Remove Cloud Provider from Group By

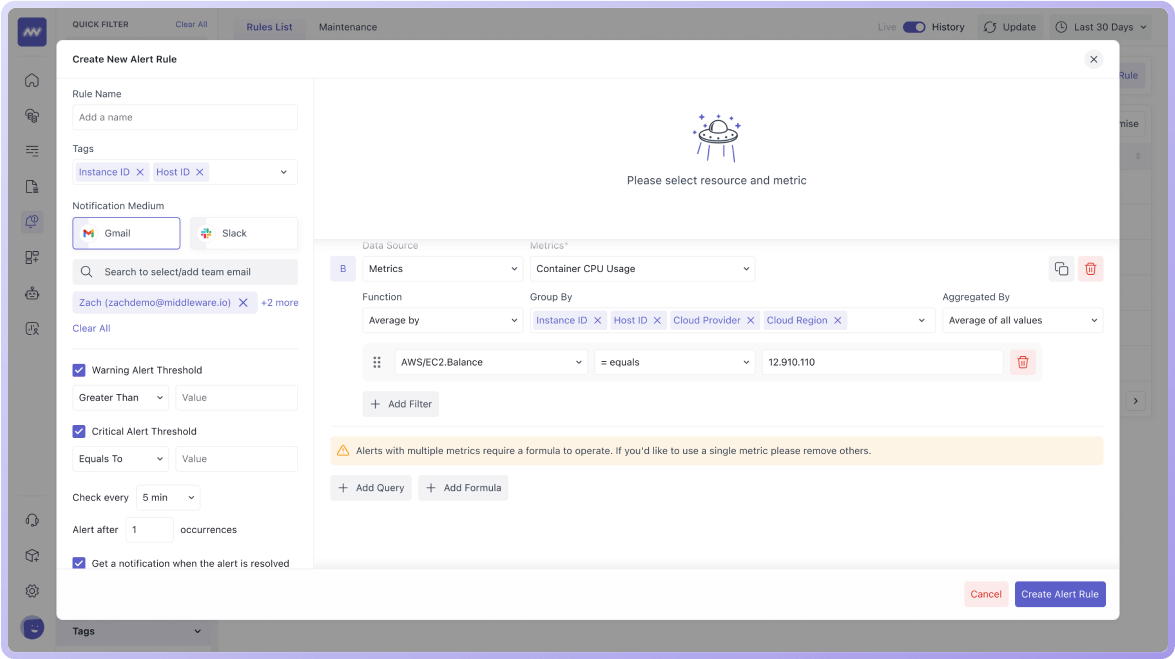point(750,320)
